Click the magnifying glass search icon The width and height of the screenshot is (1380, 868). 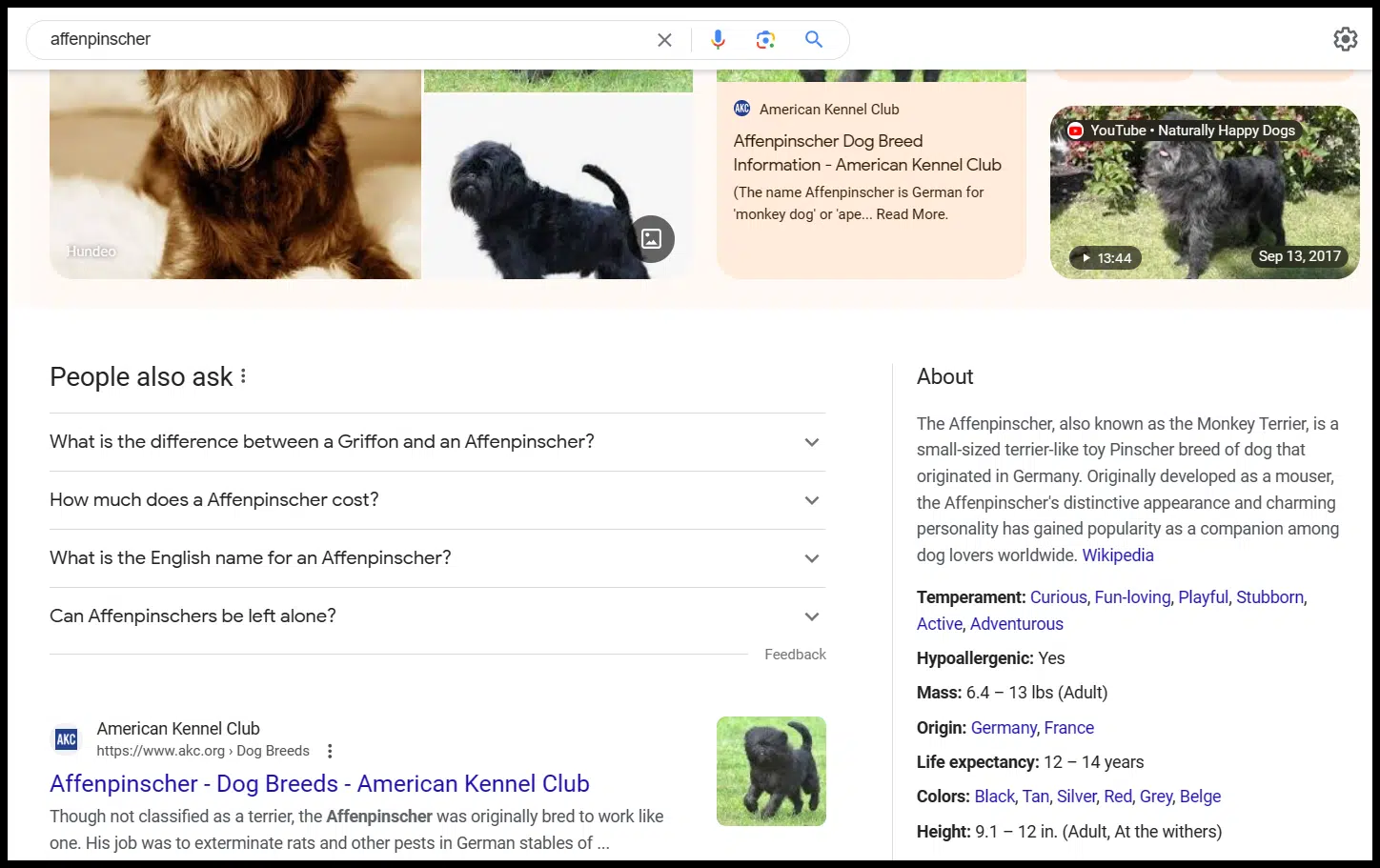click(x=813, y=39)
